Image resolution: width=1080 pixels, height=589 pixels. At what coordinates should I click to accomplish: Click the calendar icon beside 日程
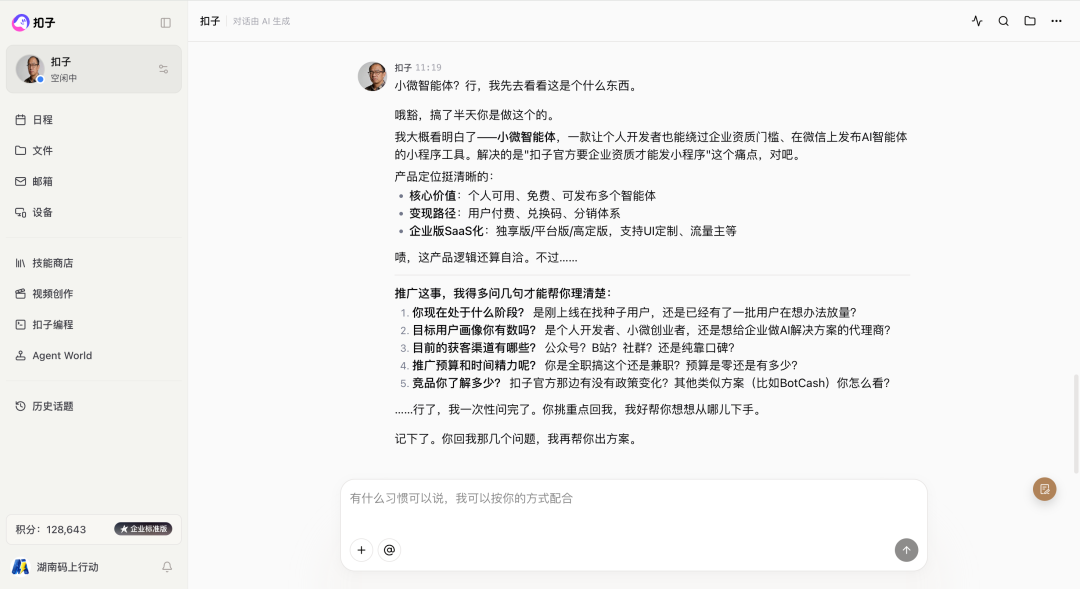(x=21, y=119)
